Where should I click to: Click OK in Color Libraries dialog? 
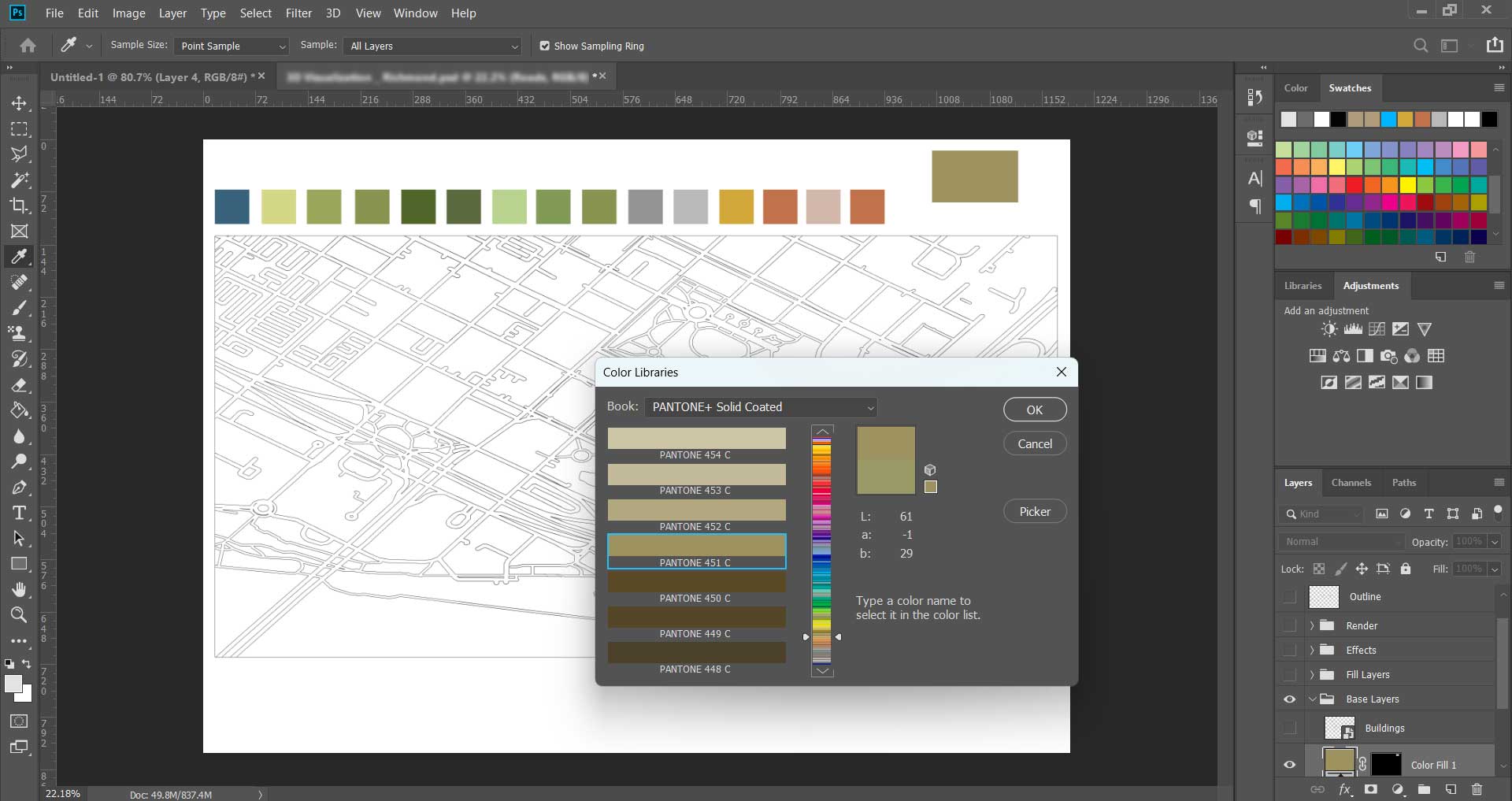point(1034,410)
